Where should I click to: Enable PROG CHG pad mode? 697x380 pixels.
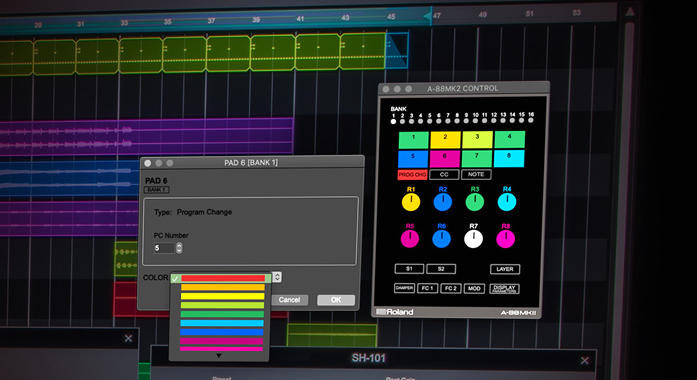click(412, 175)
